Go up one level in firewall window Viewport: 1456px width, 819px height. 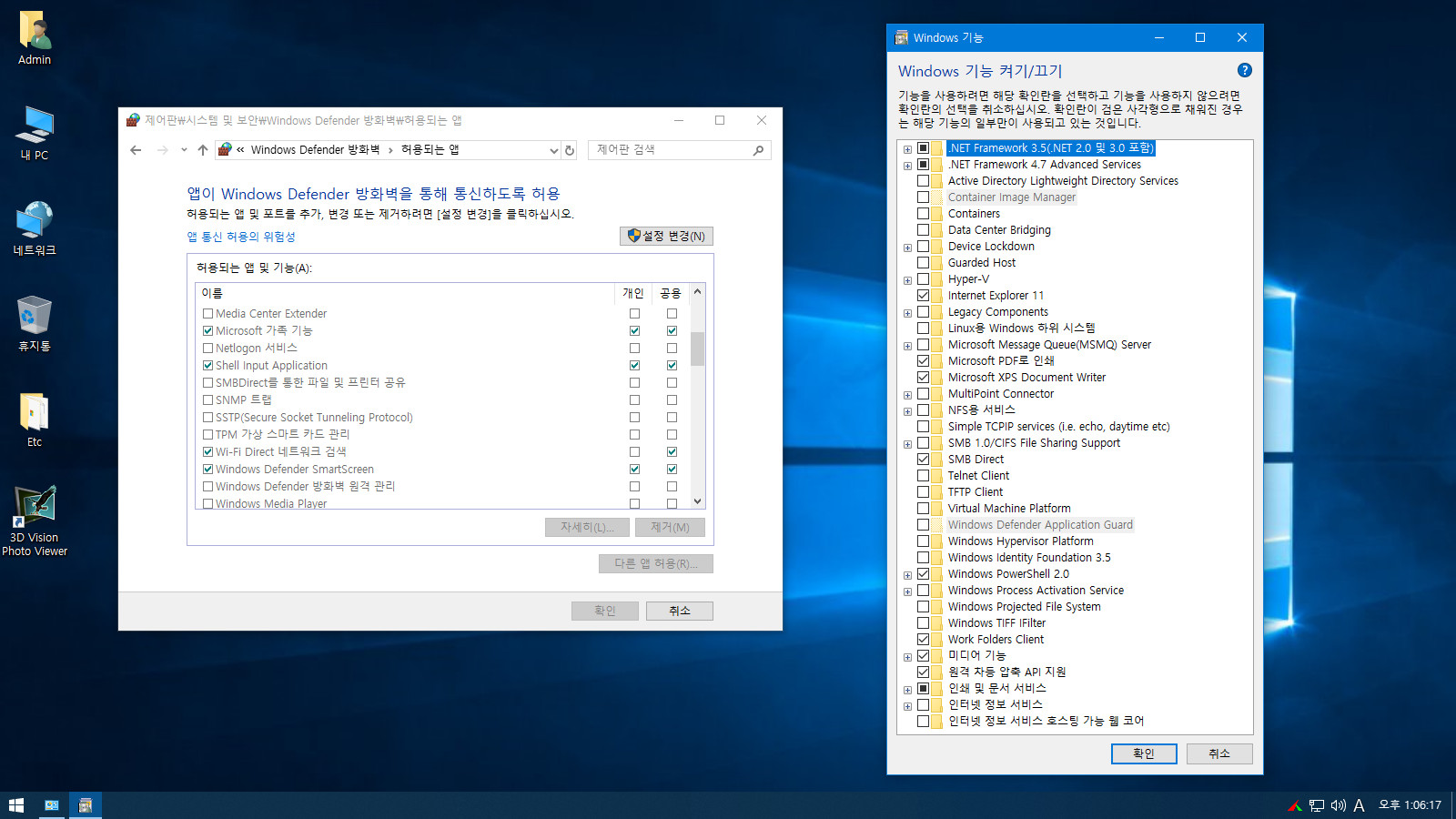click(202, 150)
